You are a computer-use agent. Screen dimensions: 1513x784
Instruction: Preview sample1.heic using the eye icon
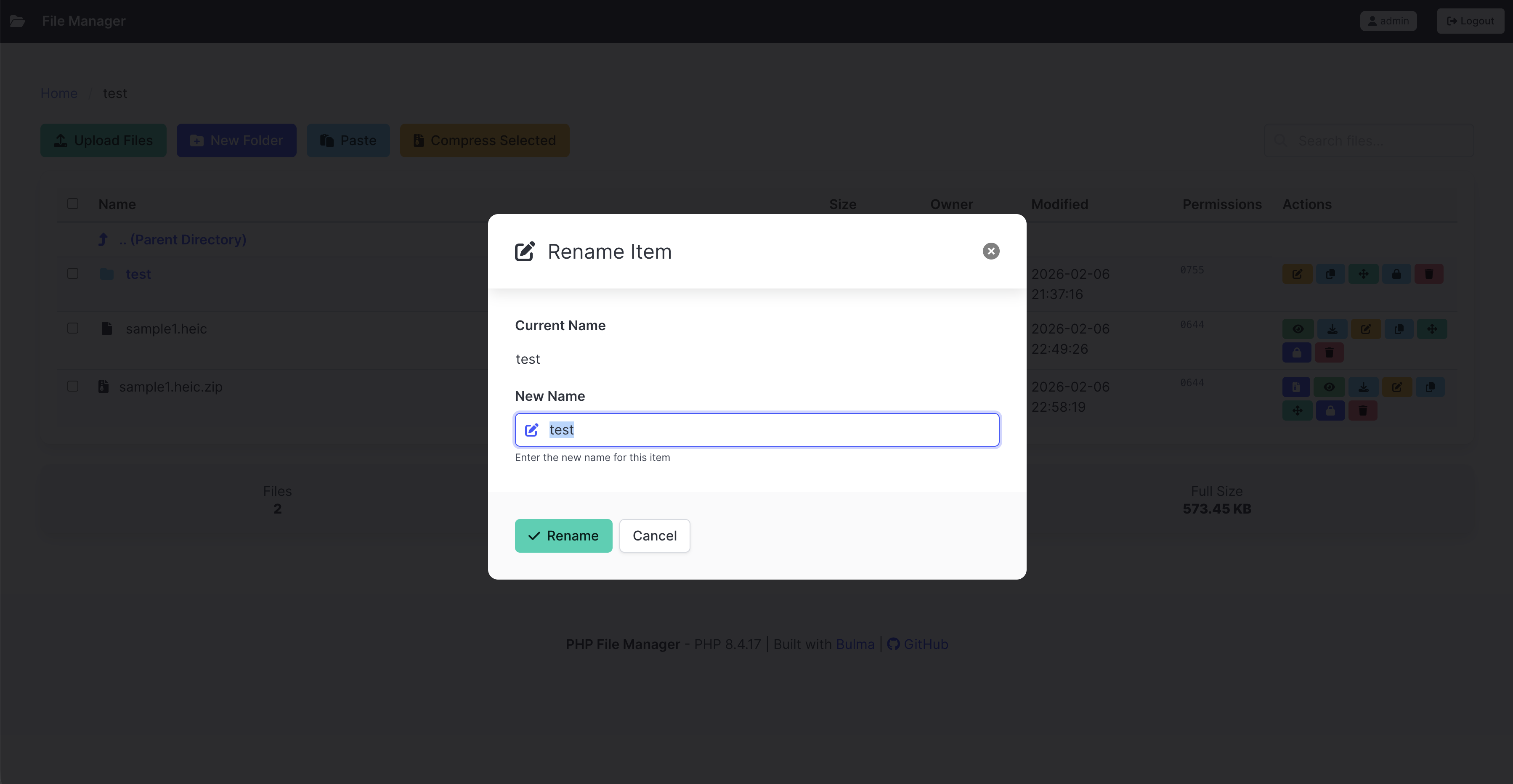pyautogui.click(x=1298, y=329)
